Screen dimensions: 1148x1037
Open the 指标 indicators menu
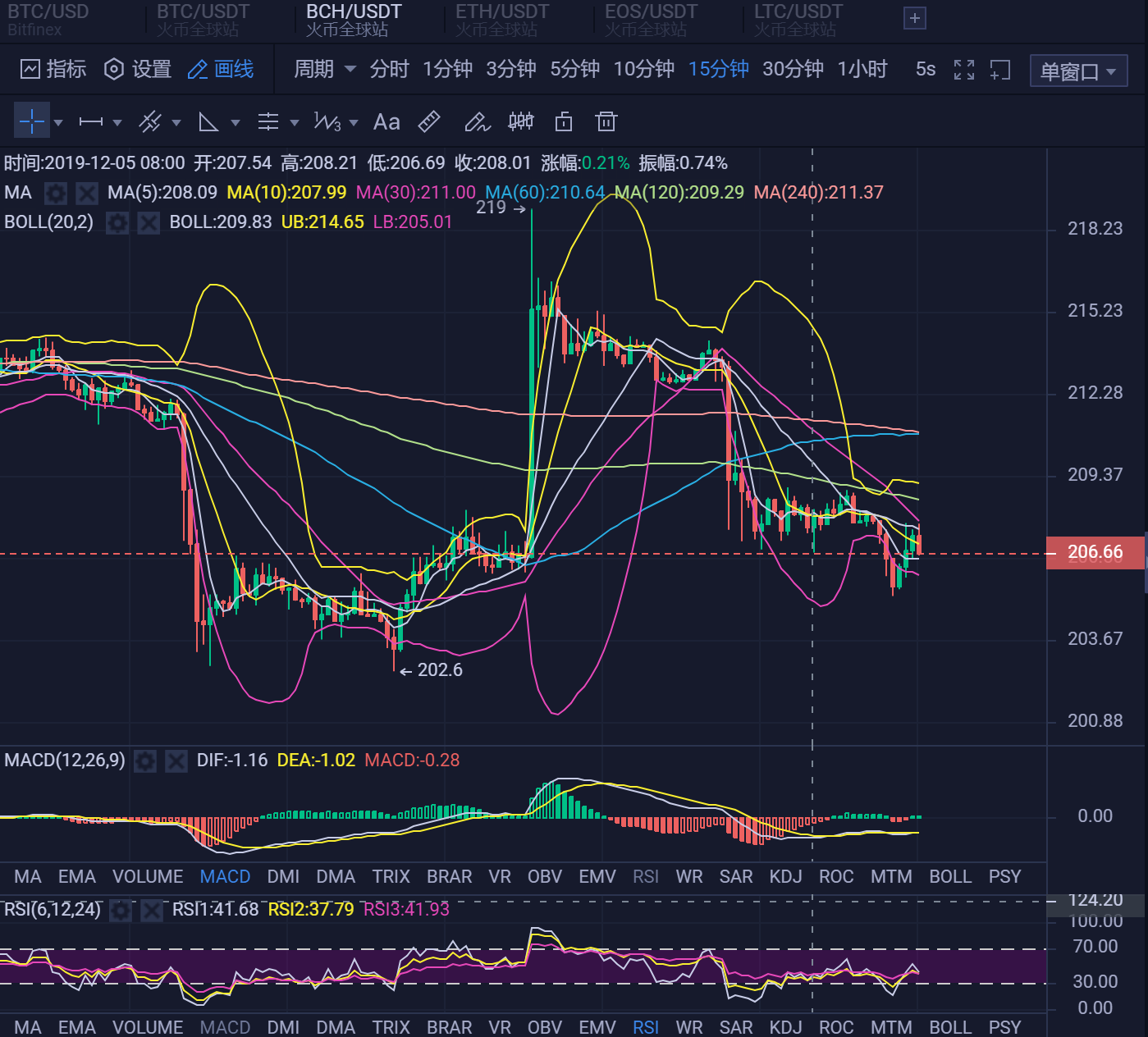tap(53, 70)
